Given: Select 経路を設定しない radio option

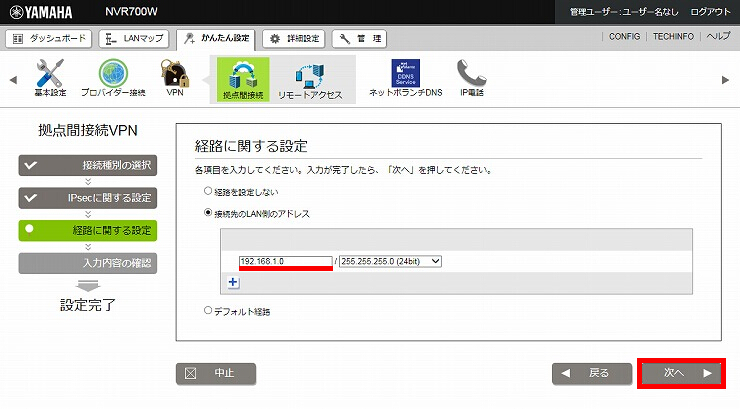Looking at the screenshot, I should [208, 191].
